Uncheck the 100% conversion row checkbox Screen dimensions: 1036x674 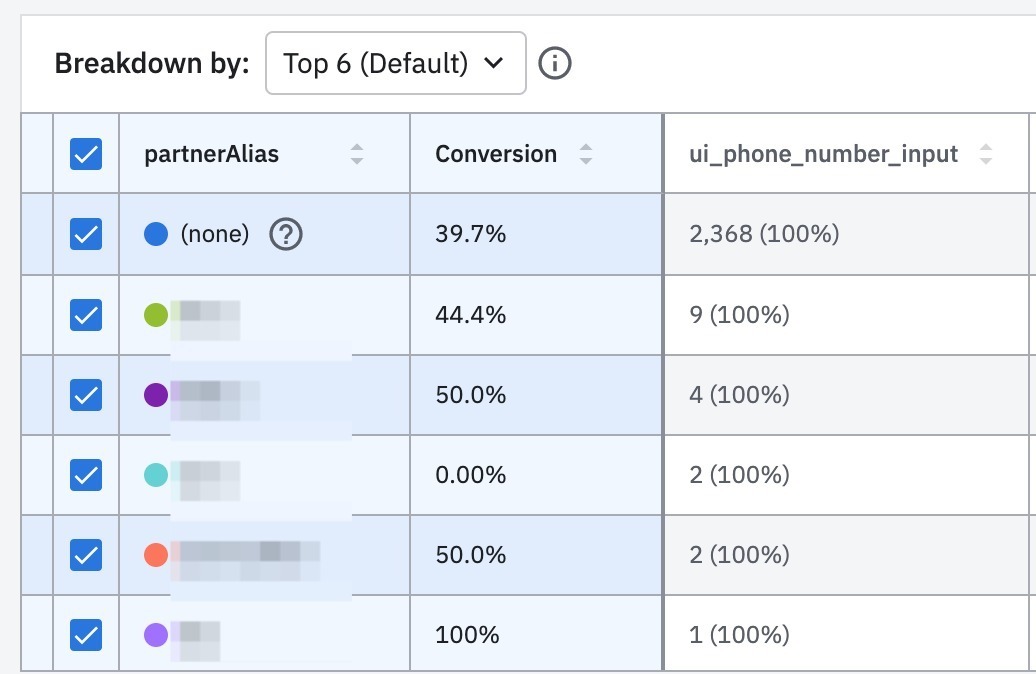tap(86, 635)
